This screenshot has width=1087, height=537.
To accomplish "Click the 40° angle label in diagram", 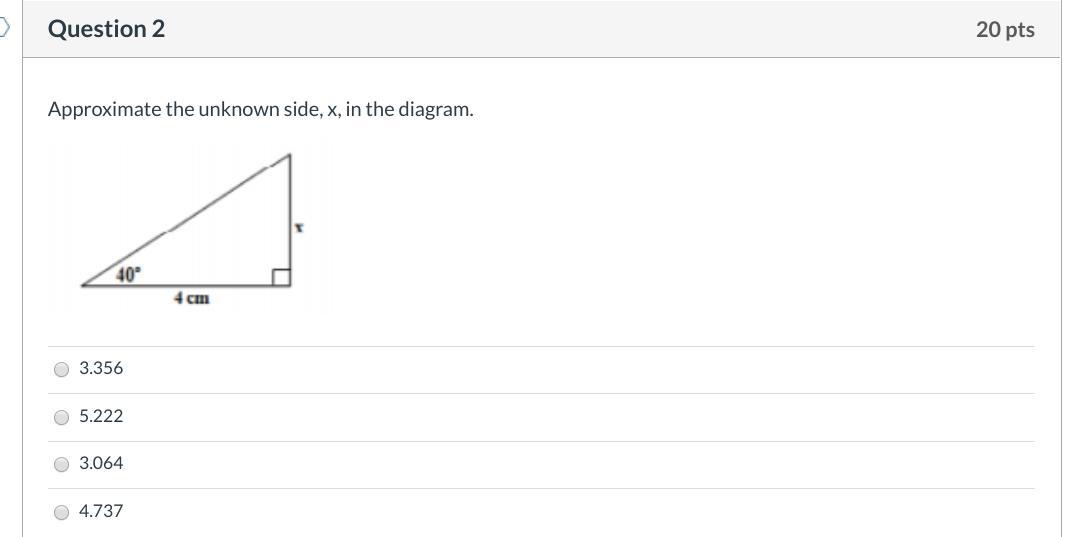I will (x=130, y=274).
